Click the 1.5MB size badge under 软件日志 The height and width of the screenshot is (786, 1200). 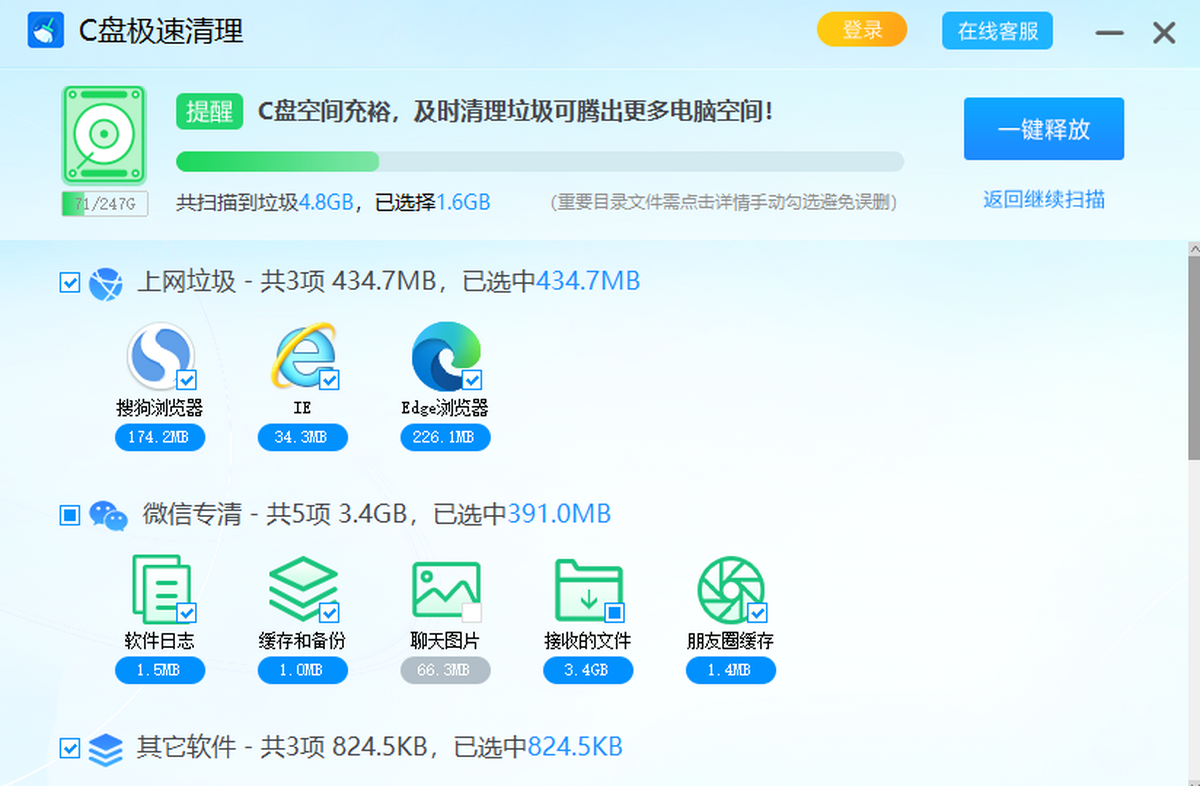[160, 670]
